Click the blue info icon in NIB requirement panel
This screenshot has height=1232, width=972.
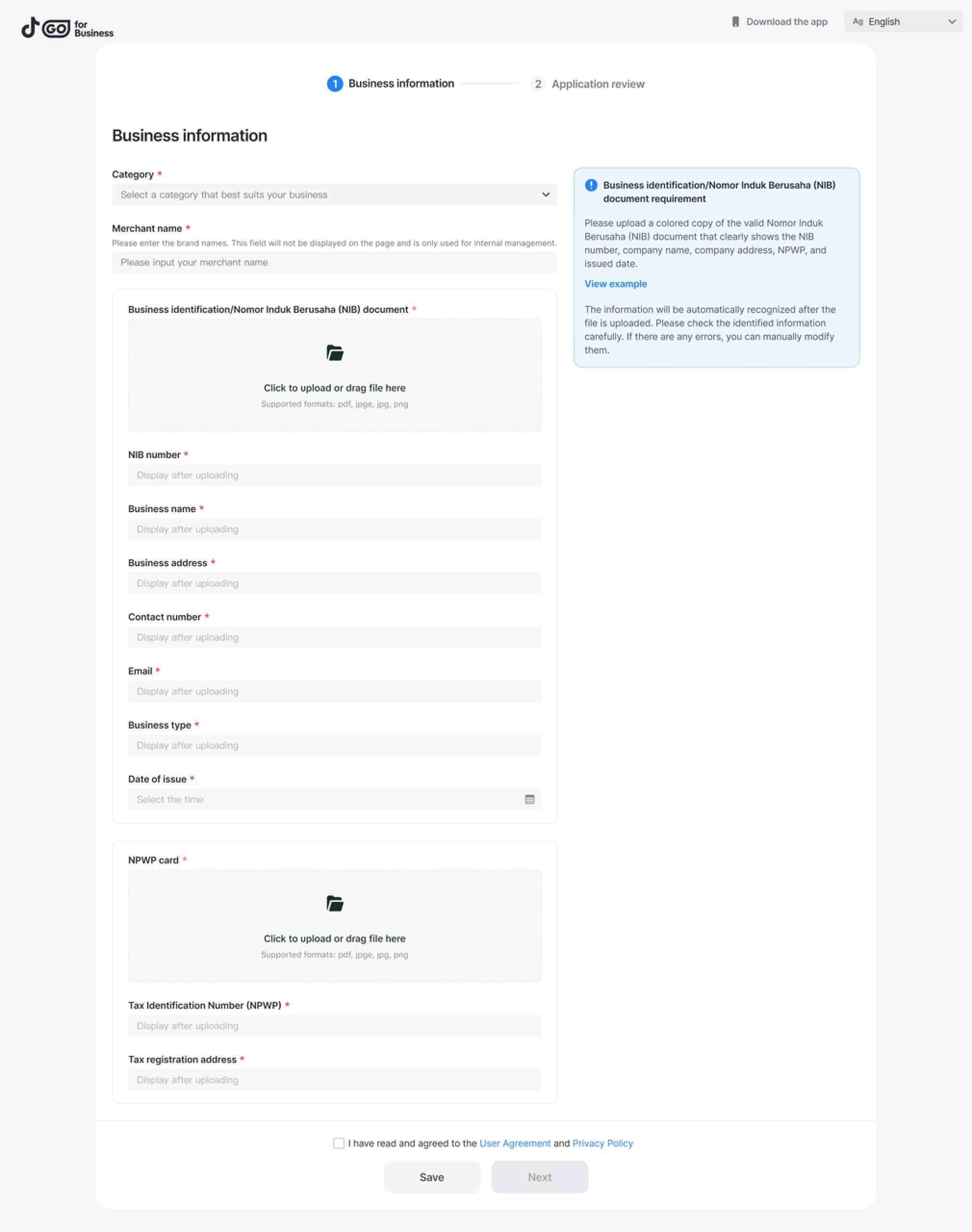(591, 185)
